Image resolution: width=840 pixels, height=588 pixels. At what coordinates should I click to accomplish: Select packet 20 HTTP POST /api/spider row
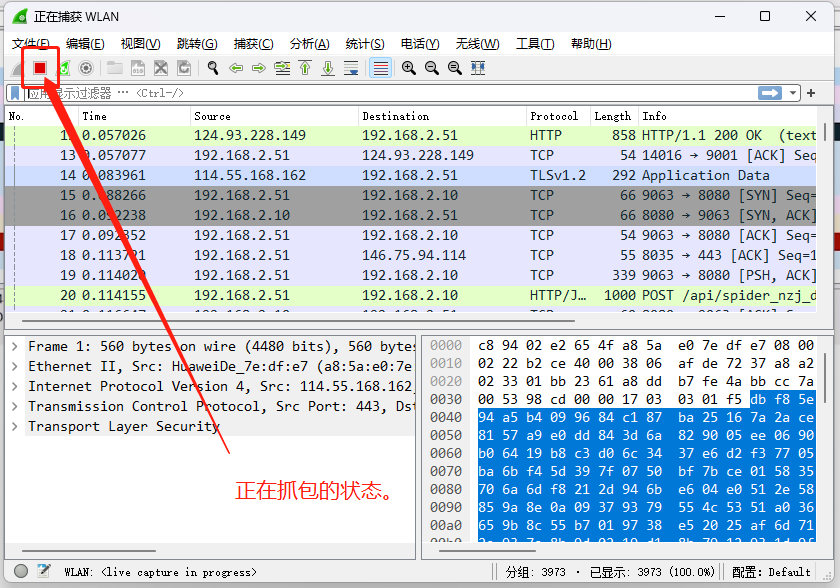(411, 296)
